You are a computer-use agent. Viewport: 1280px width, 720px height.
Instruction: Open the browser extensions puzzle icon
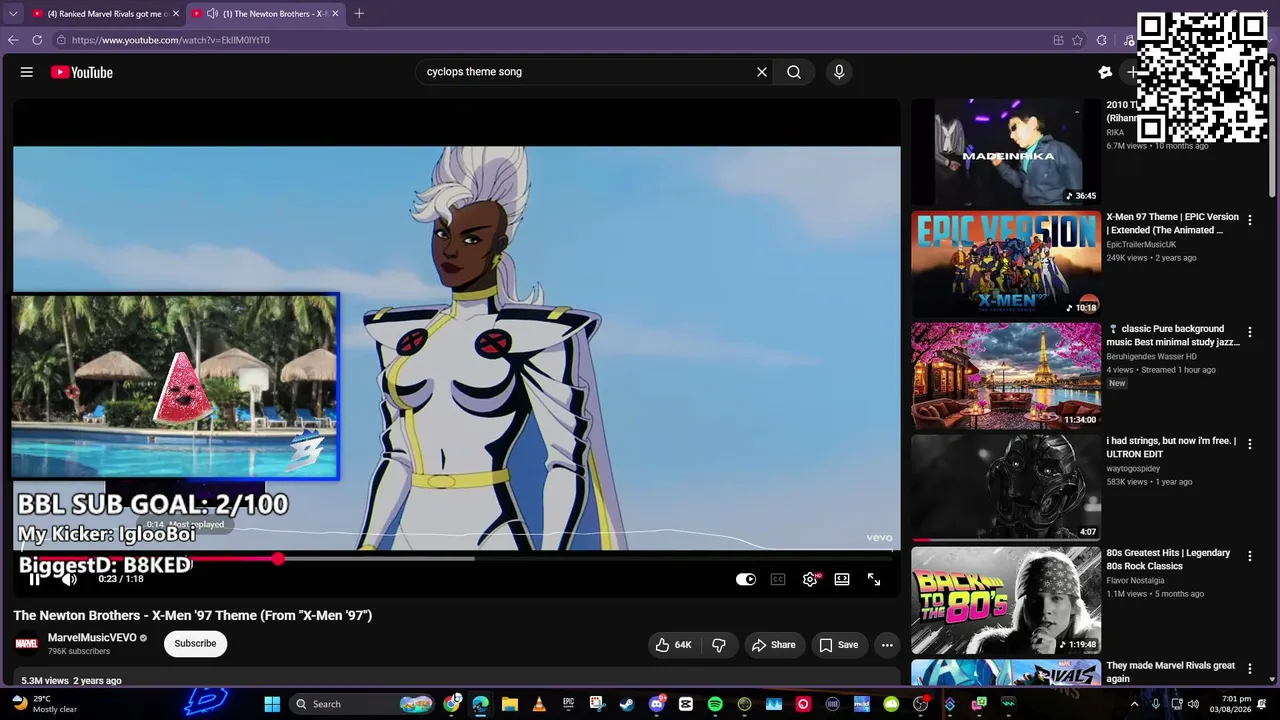[1102, 40]
